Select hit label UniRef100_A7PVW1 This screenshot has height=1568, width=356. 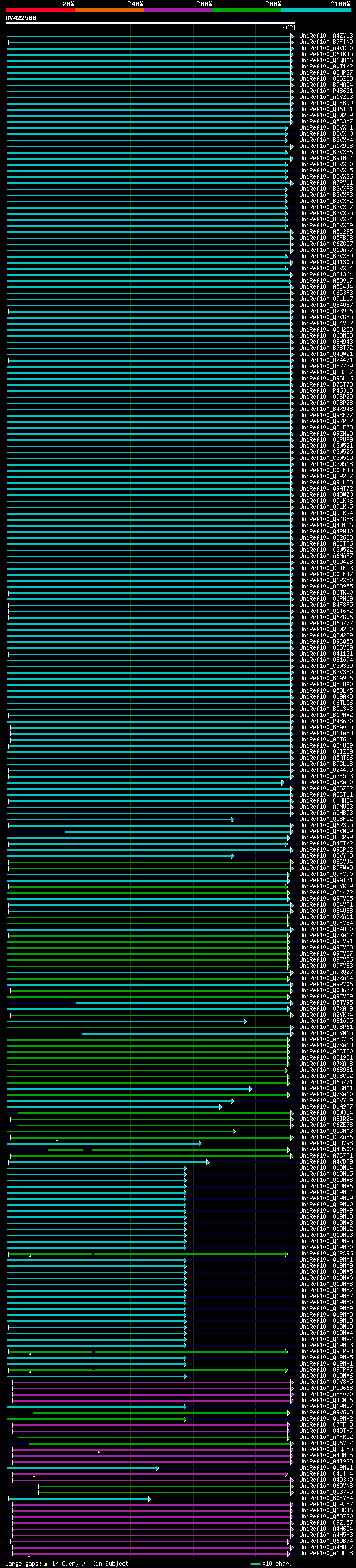pos(326,182)
